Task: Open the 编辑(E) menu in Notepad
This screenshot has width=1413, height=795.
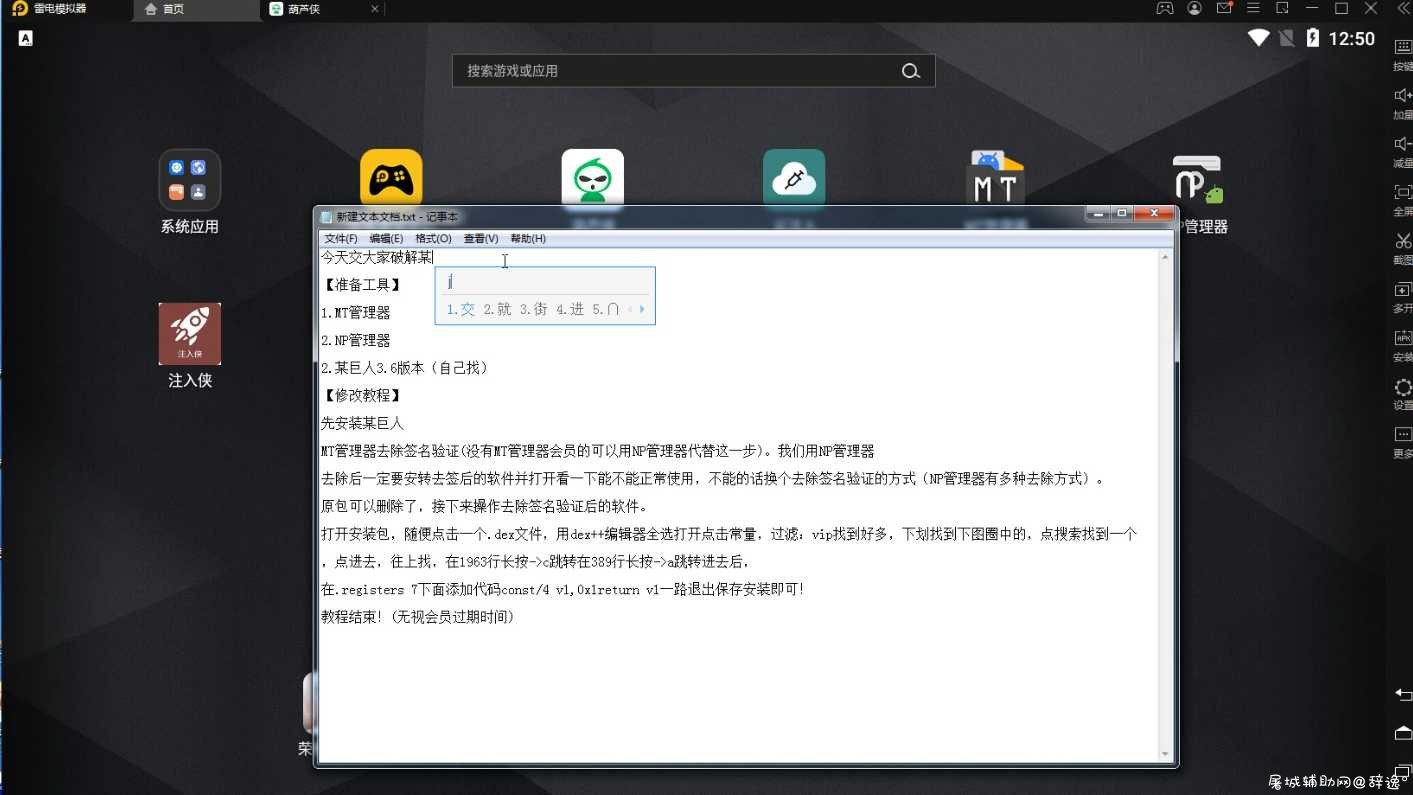Action: click(x=386, y=238)
